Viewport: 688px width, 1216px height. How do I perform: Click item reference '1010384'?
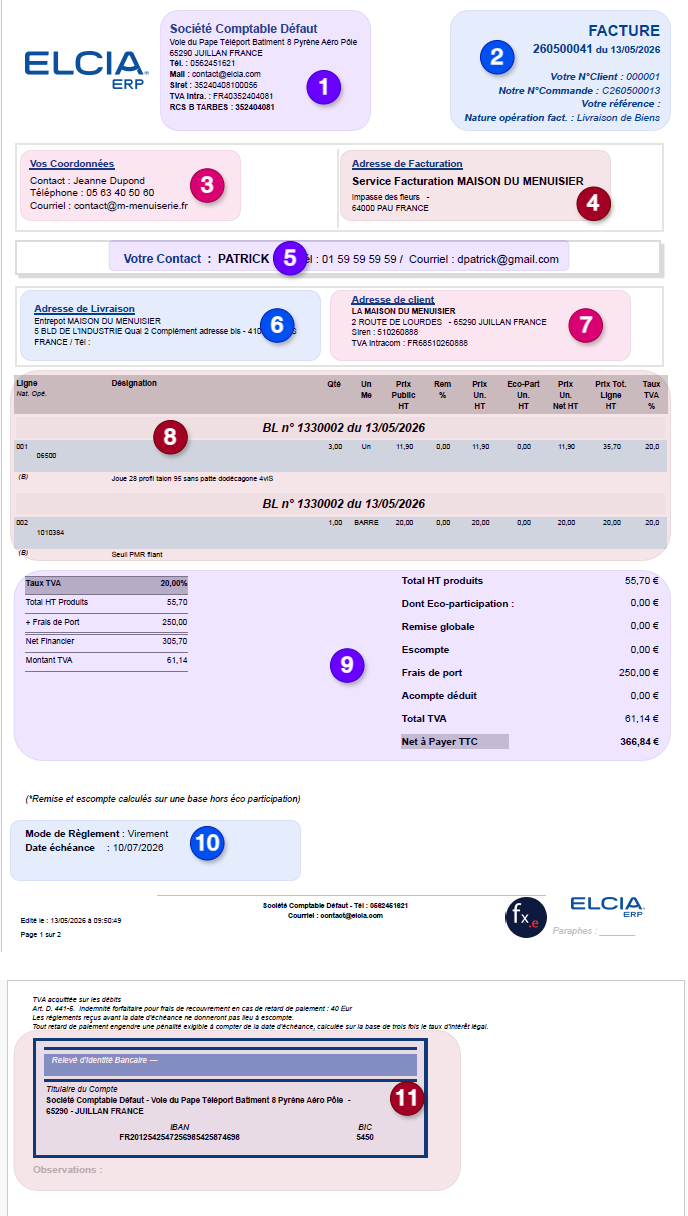pyautogui.click(x=50, y=532)
